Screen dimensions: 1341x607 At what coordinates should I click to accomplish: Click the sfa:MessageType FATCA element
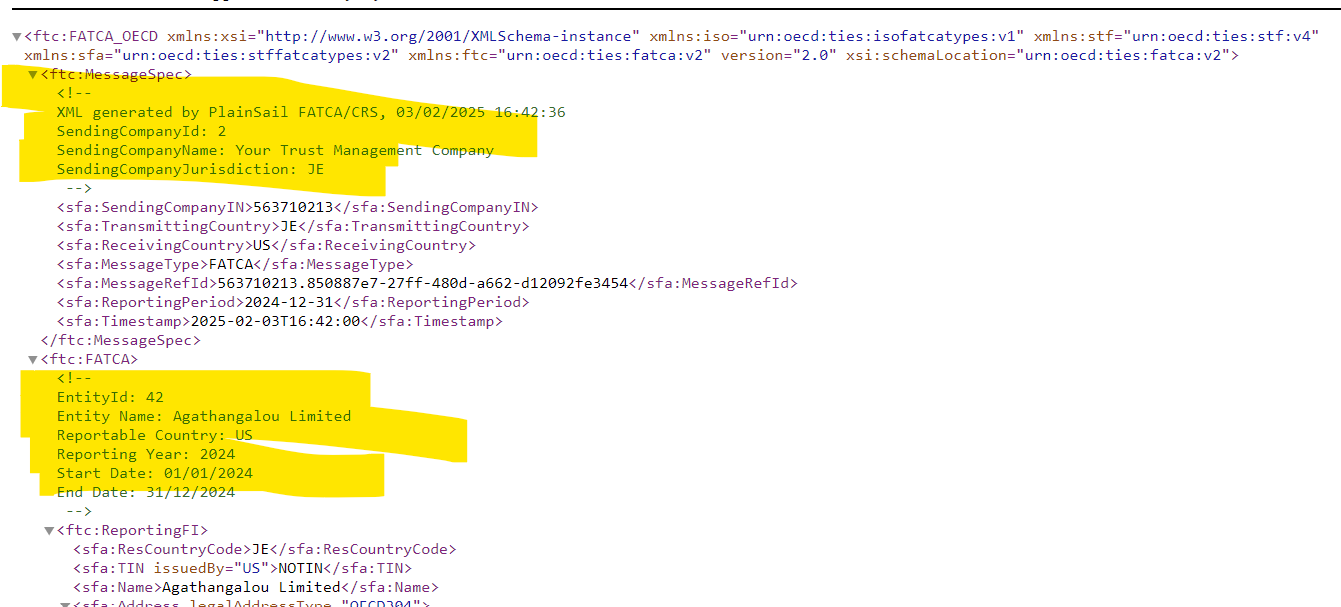235,264
